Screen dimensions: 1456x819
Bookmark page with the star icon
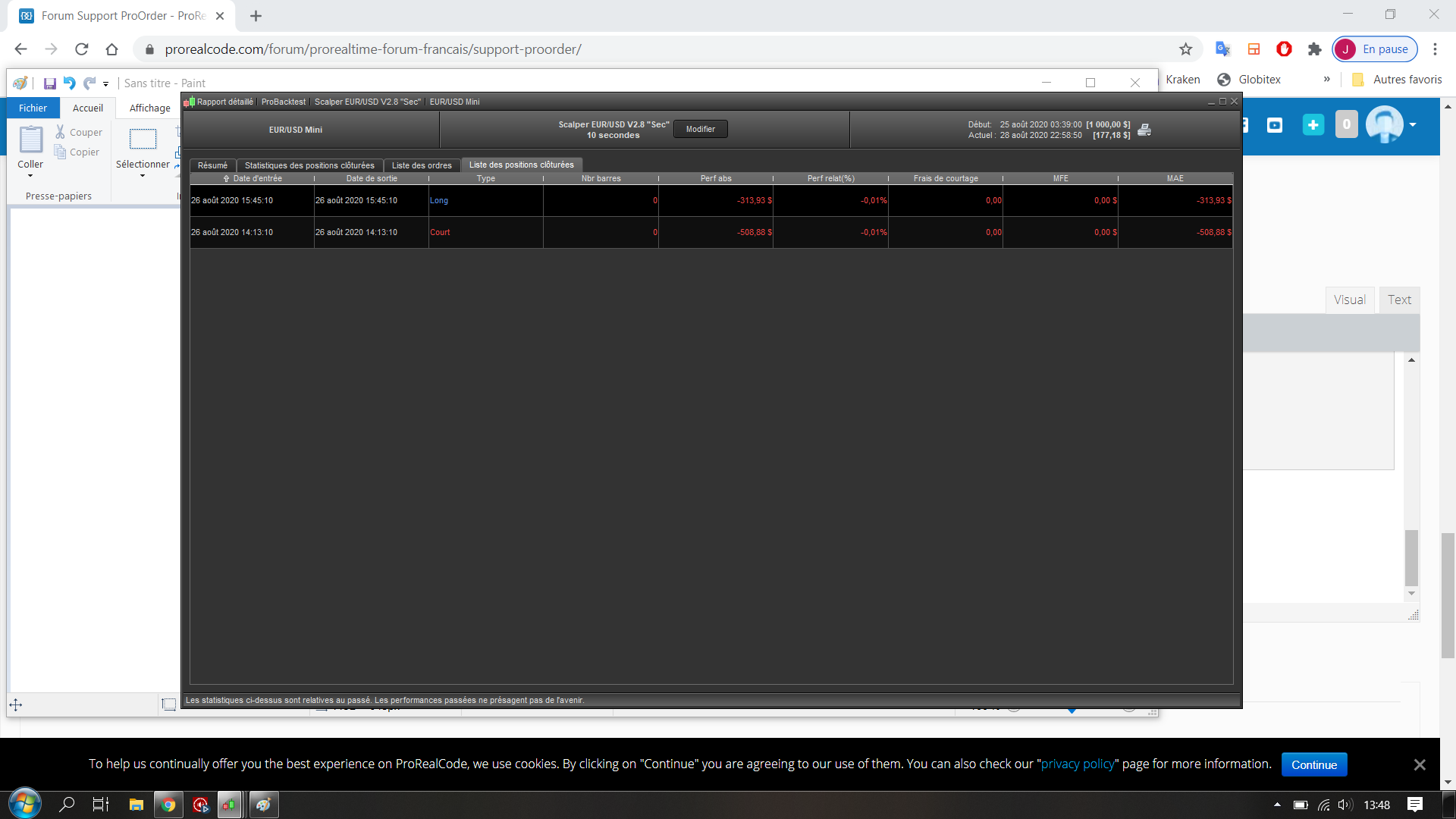(x=1186, y=49)
